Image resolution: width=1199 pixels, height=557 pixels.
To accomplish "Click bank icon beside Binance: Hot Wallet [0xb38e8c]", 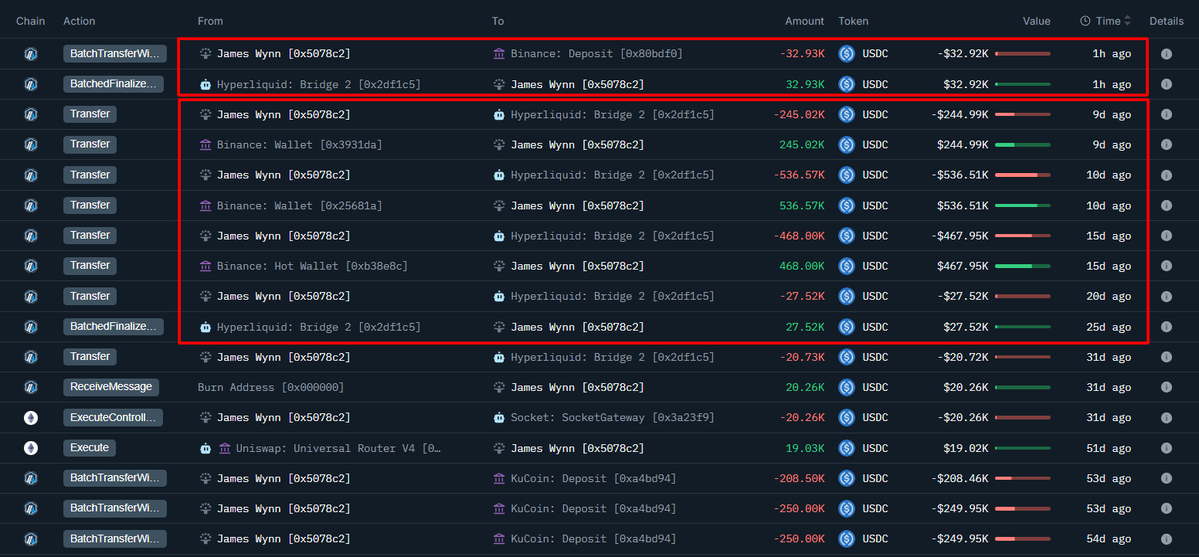I will 205,266.
